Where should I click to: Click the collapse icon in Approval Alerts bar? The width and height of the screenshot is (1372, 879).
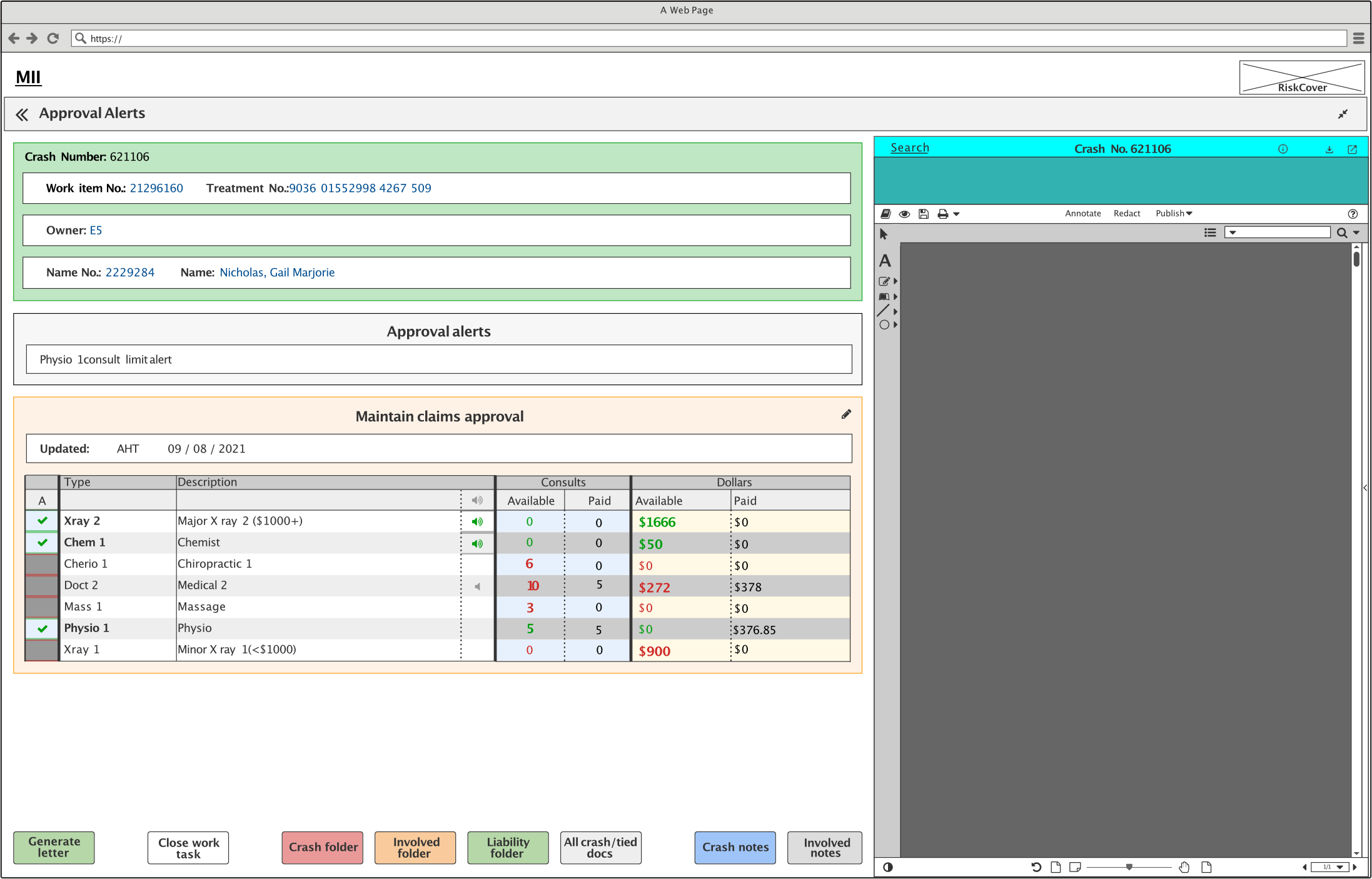1343,114
